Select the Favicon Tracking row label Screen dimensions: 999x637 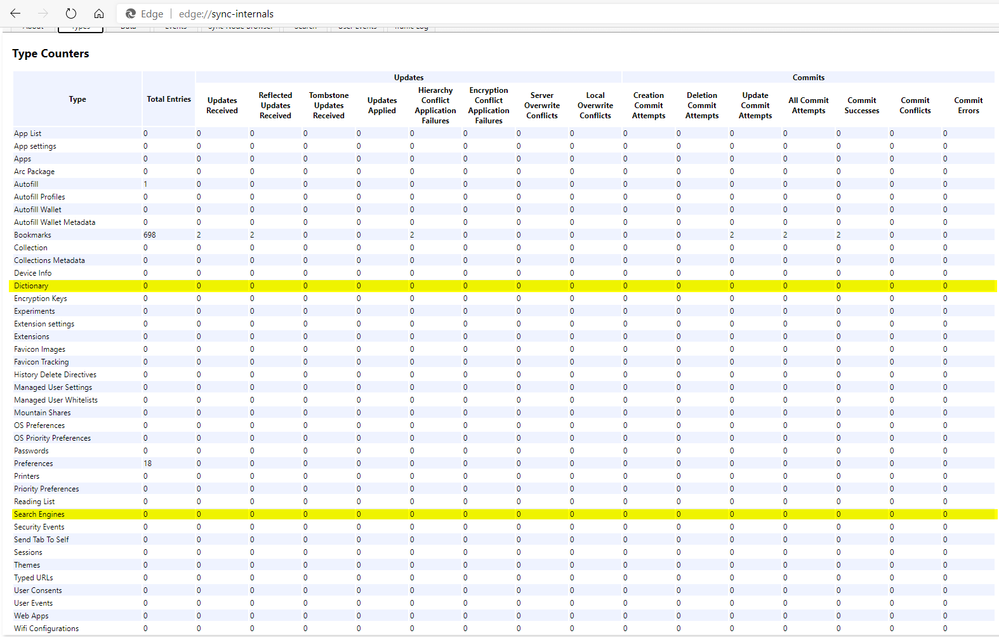41,362
